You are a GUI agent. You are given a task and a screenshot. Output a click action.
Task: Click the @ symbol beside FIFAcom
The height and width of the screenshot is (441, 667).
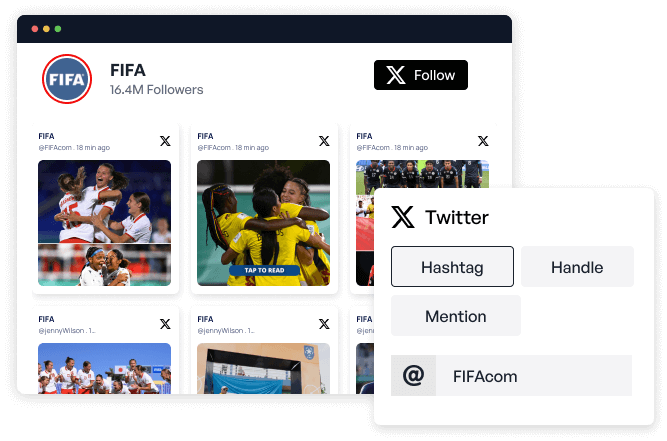pyautogui.click(x=413, y=376)
